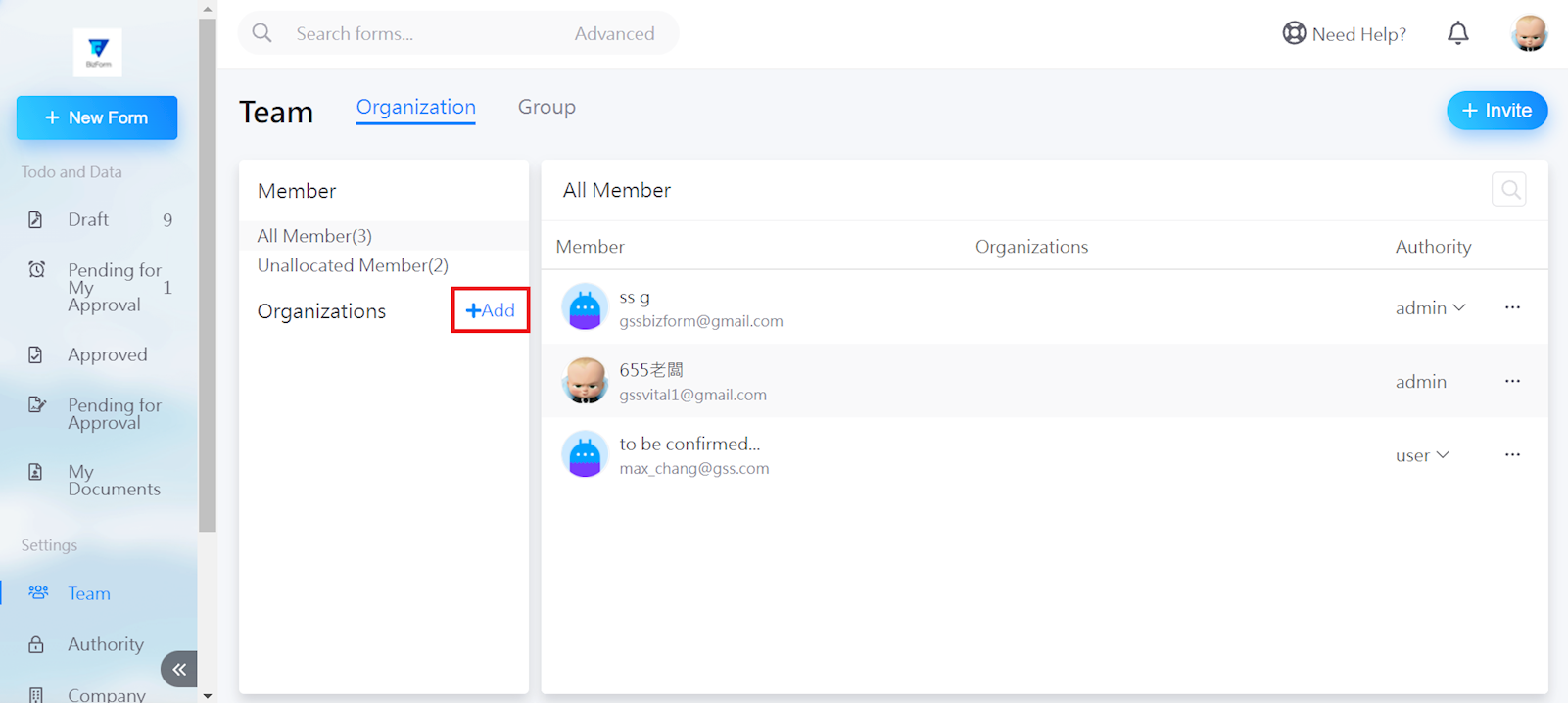Open more options for ss g
The width and height of the screenshot is (1568, 703).
click(1512, 307)
